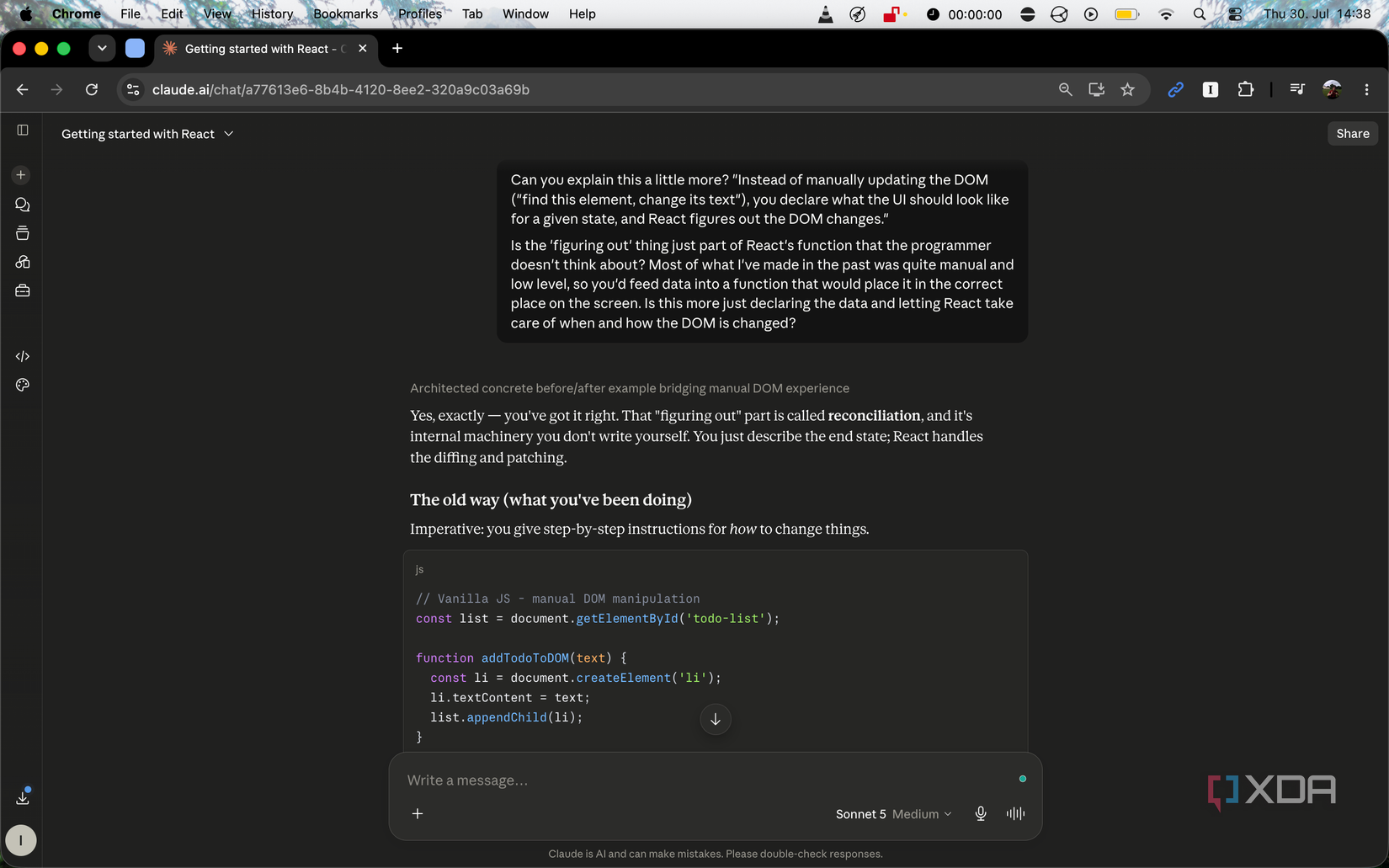
Task: Open the Profiles menu
Action: 420,13
